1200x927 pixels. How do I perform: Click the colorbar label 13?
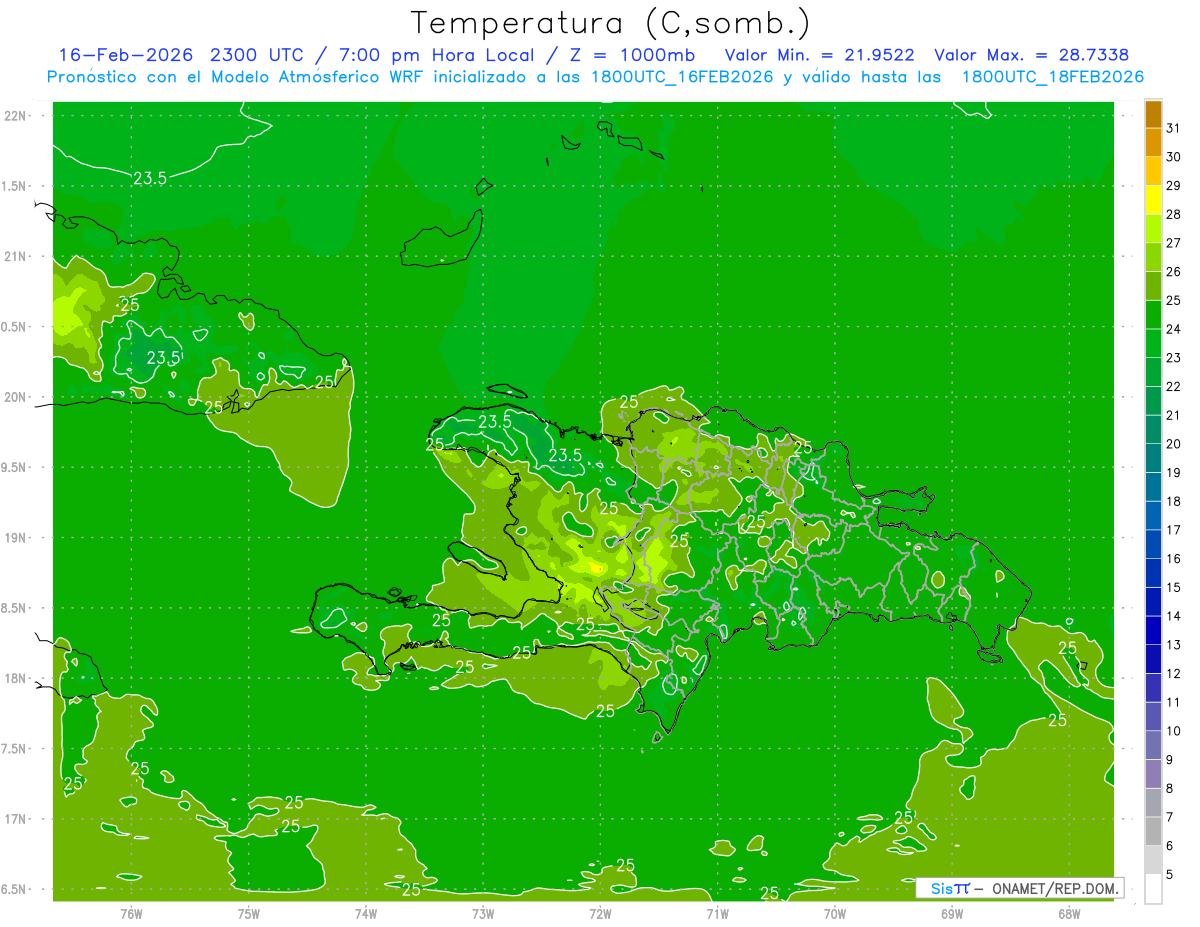(1174, 645)
